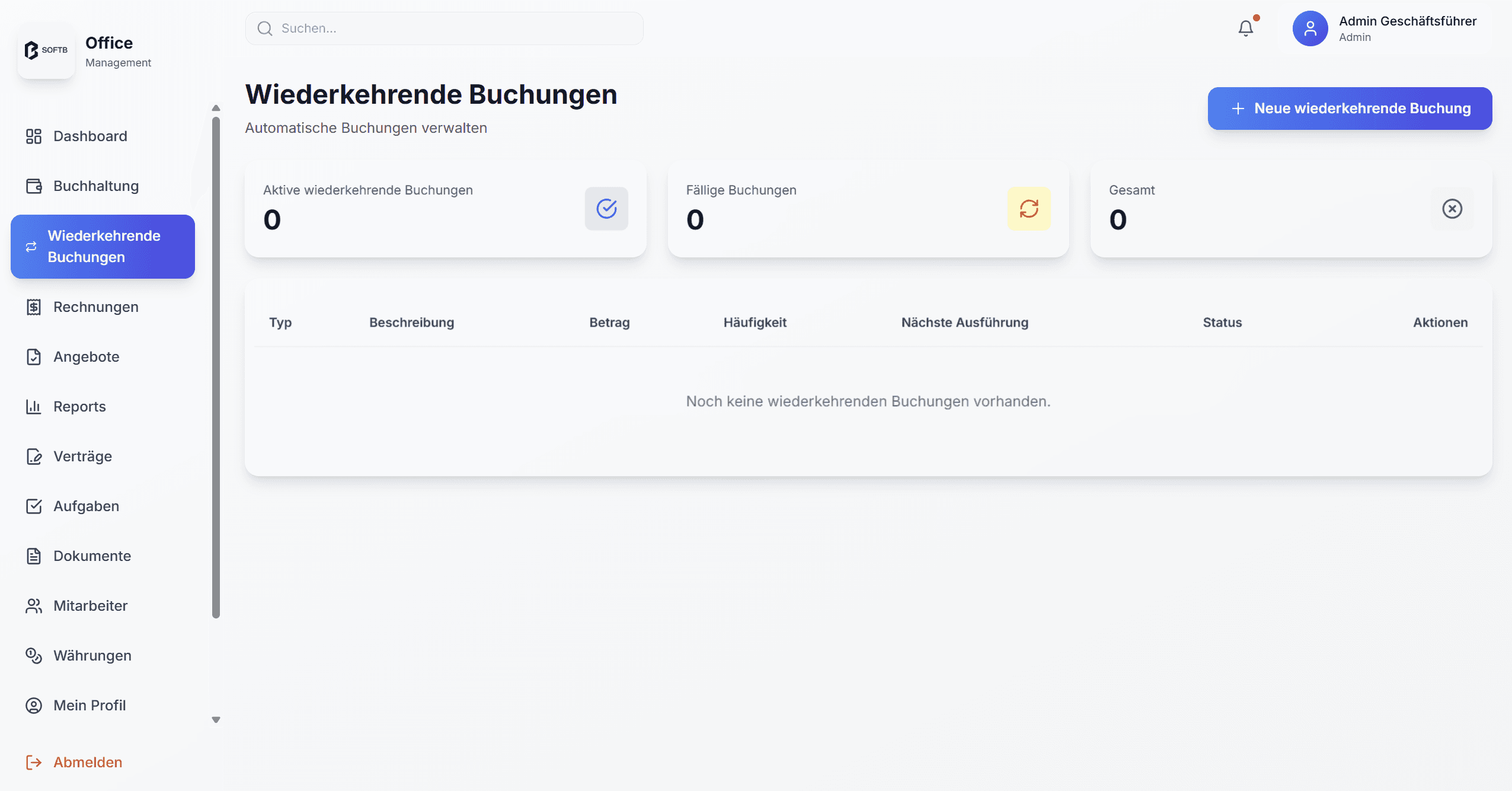Click the user avatar icon

click(x=1310, y=28)
